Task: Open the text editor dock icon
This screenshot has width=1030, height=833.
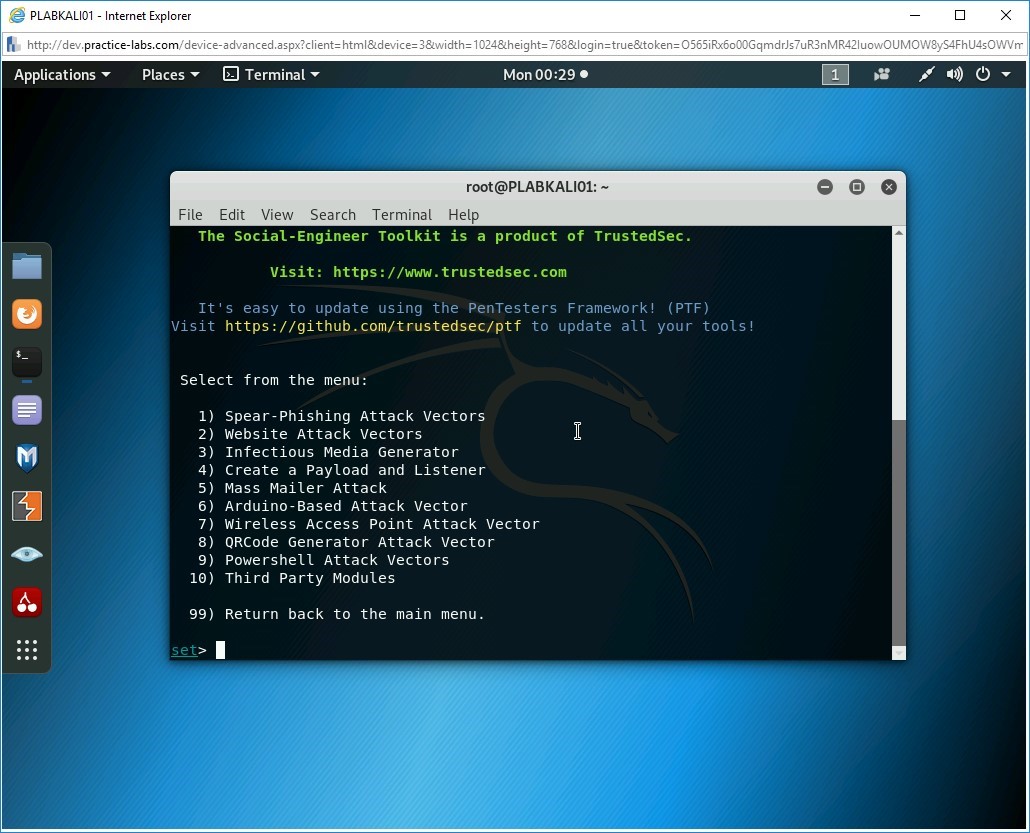Action: (x=27, y=410)
